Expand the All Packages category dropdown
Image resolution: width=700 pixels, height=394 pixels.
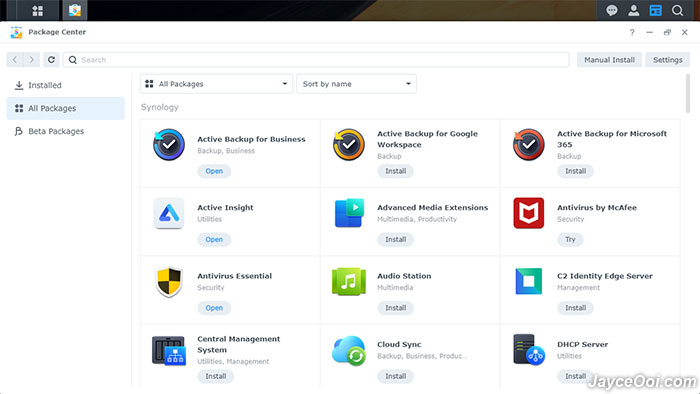(216, 84)
